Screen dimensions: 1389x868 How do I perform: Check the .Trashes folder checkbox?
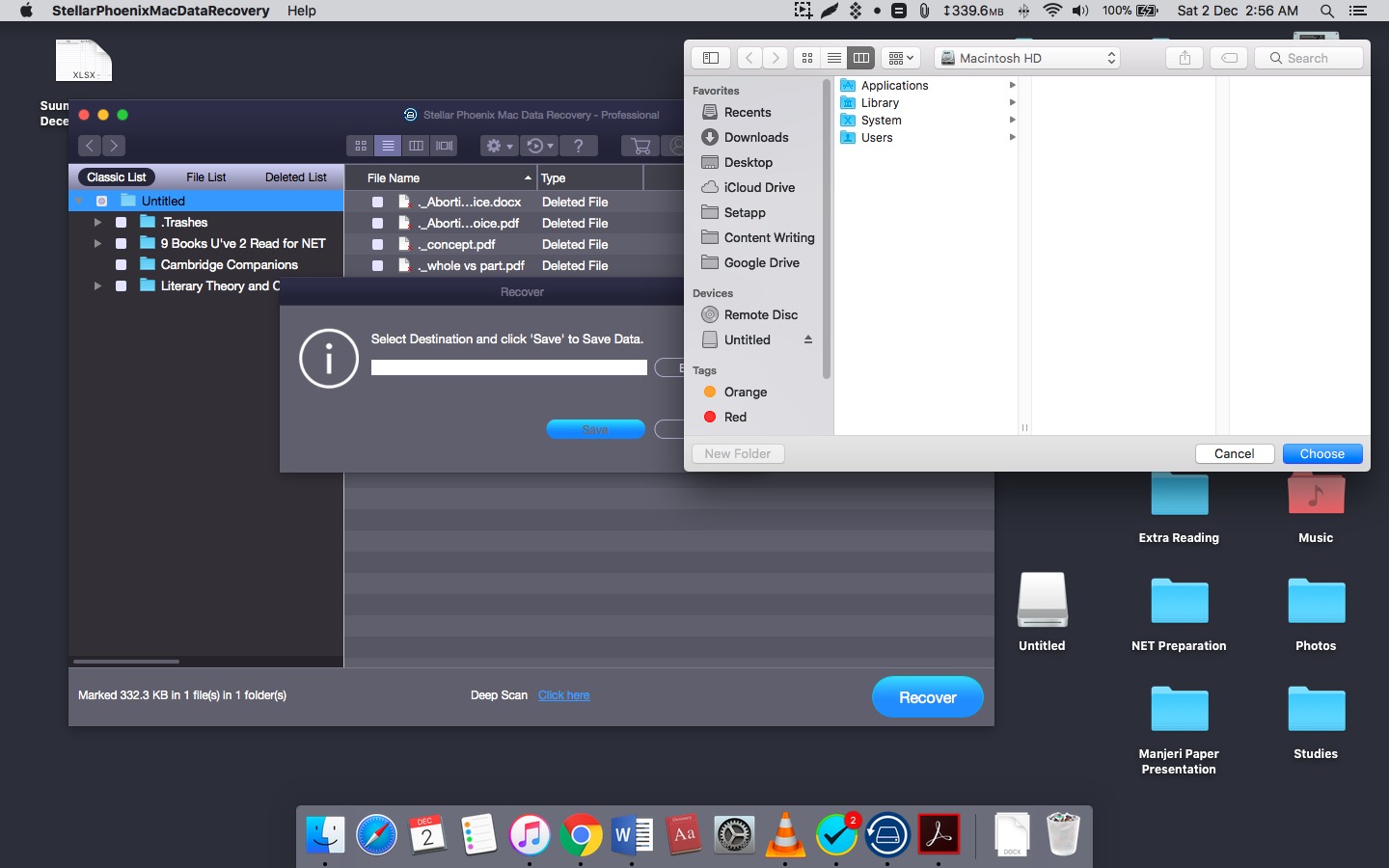coord(121,222)
